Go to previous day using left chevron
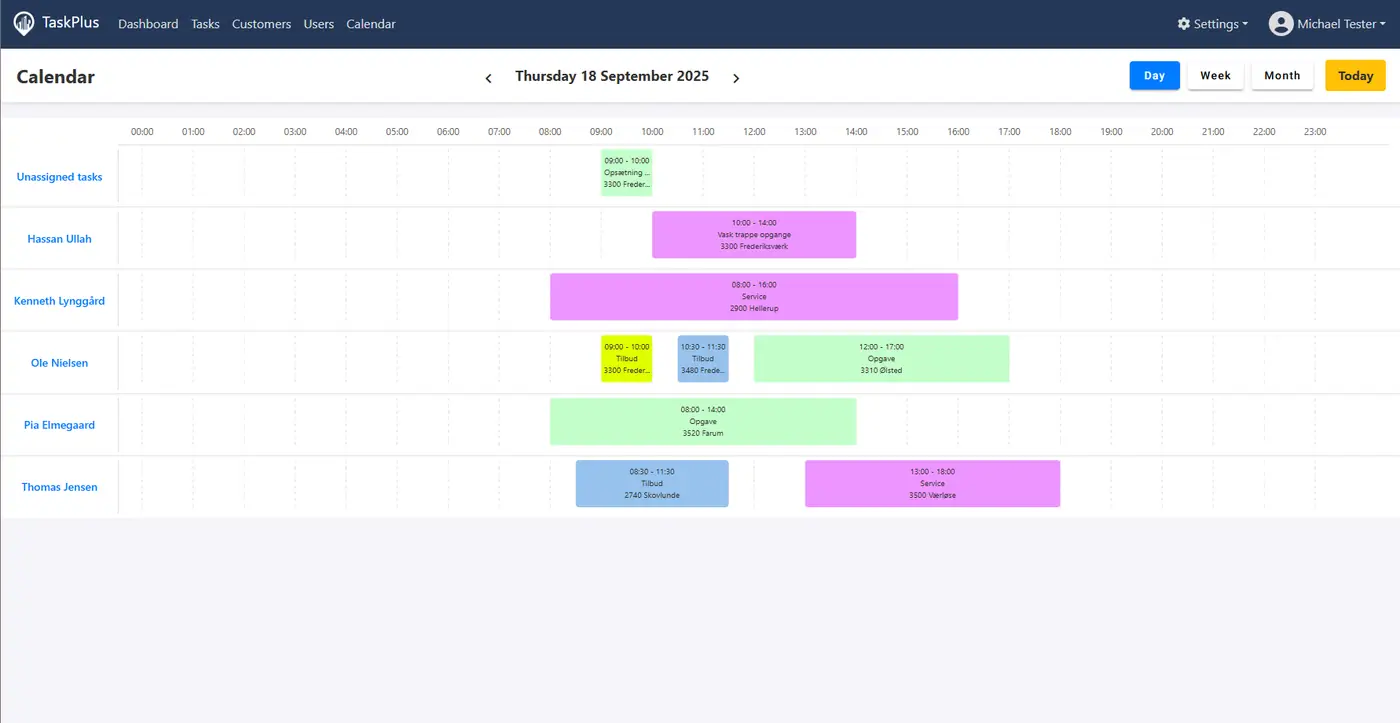The image size is (1400, 723). (x=488, y=78)
